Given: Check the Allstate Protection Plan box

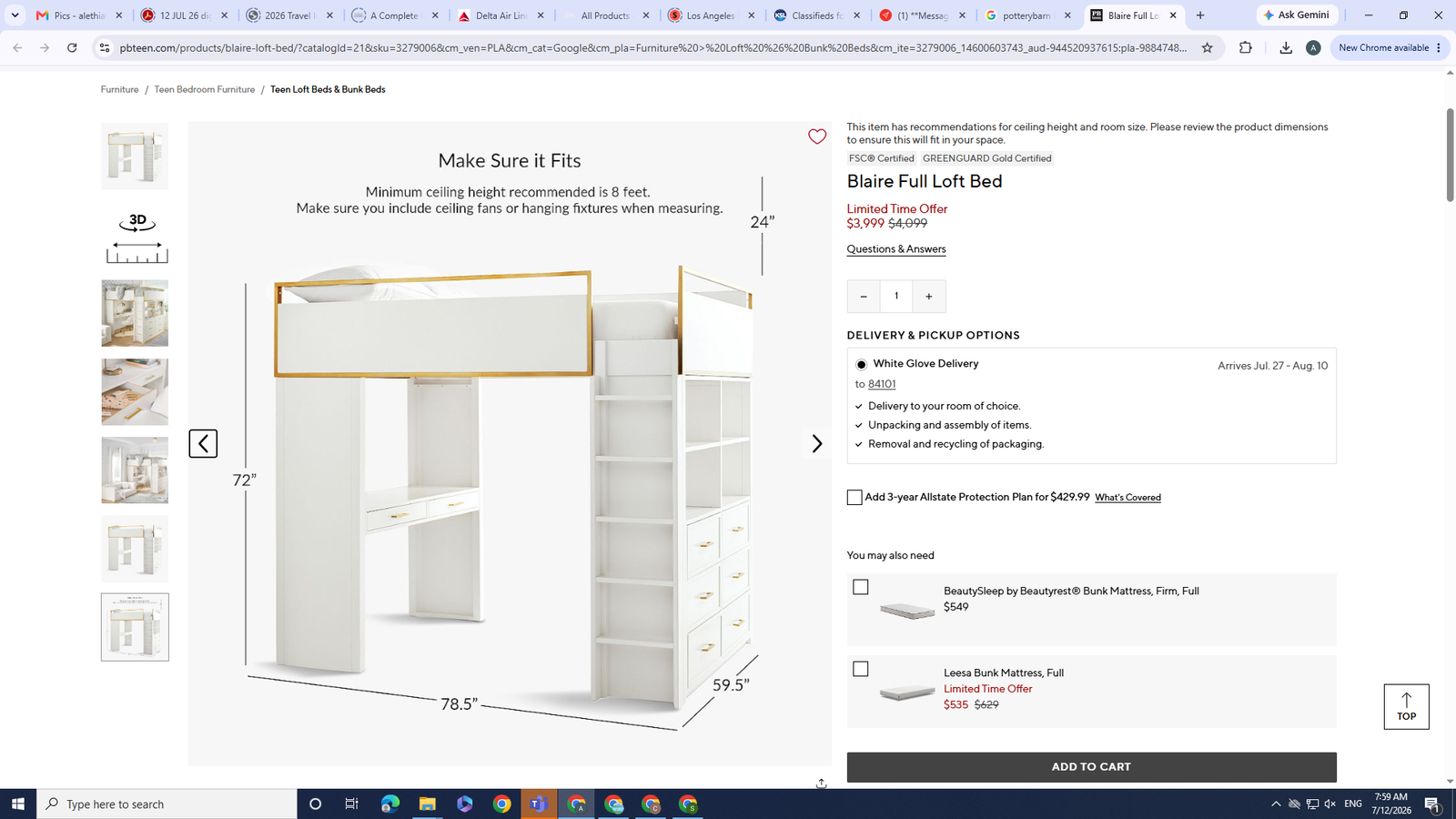Looking at the screenshot, I should tap(854, 498).
